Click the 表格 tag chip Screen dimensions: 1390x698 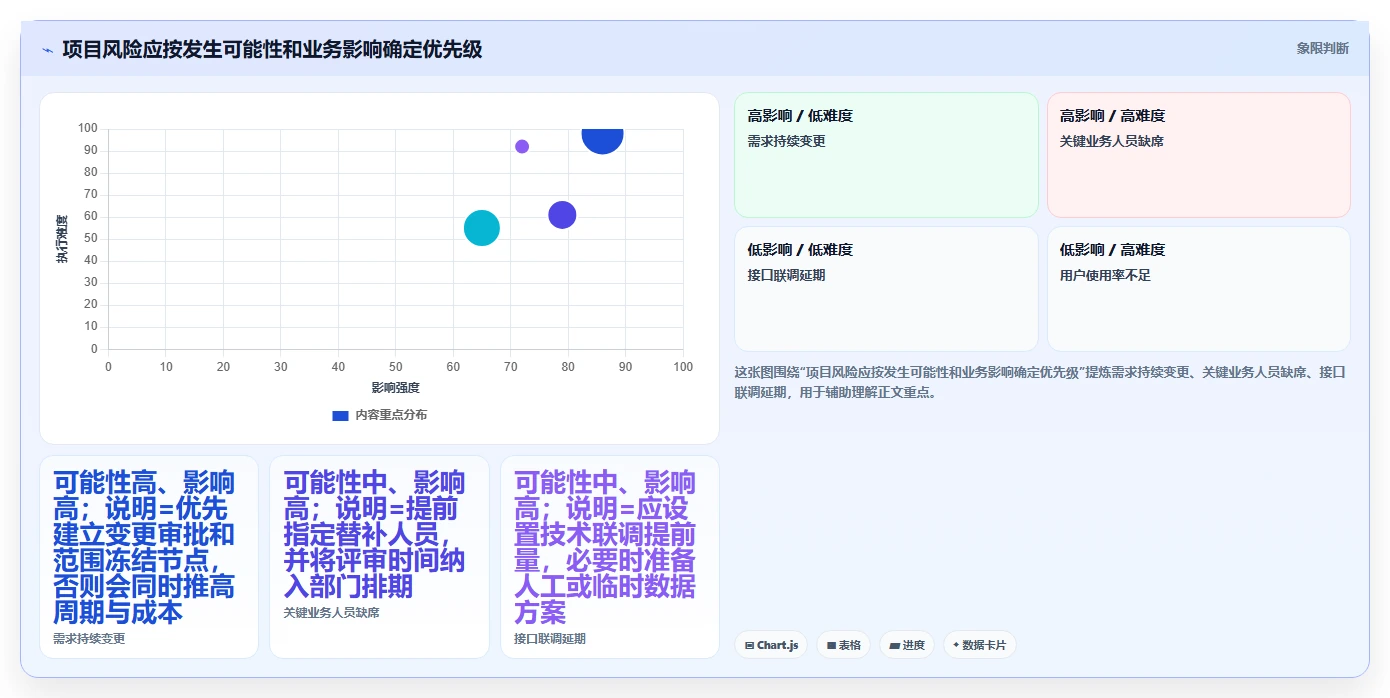pyautogui.click(x=844, y=645)
